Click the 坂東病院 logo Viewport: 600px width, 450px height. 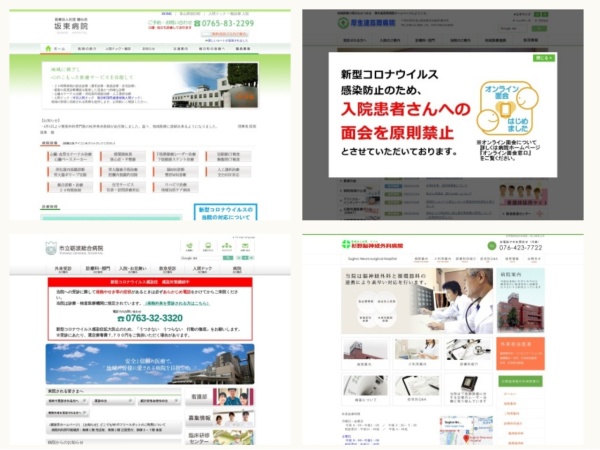[x=71, y=25]
